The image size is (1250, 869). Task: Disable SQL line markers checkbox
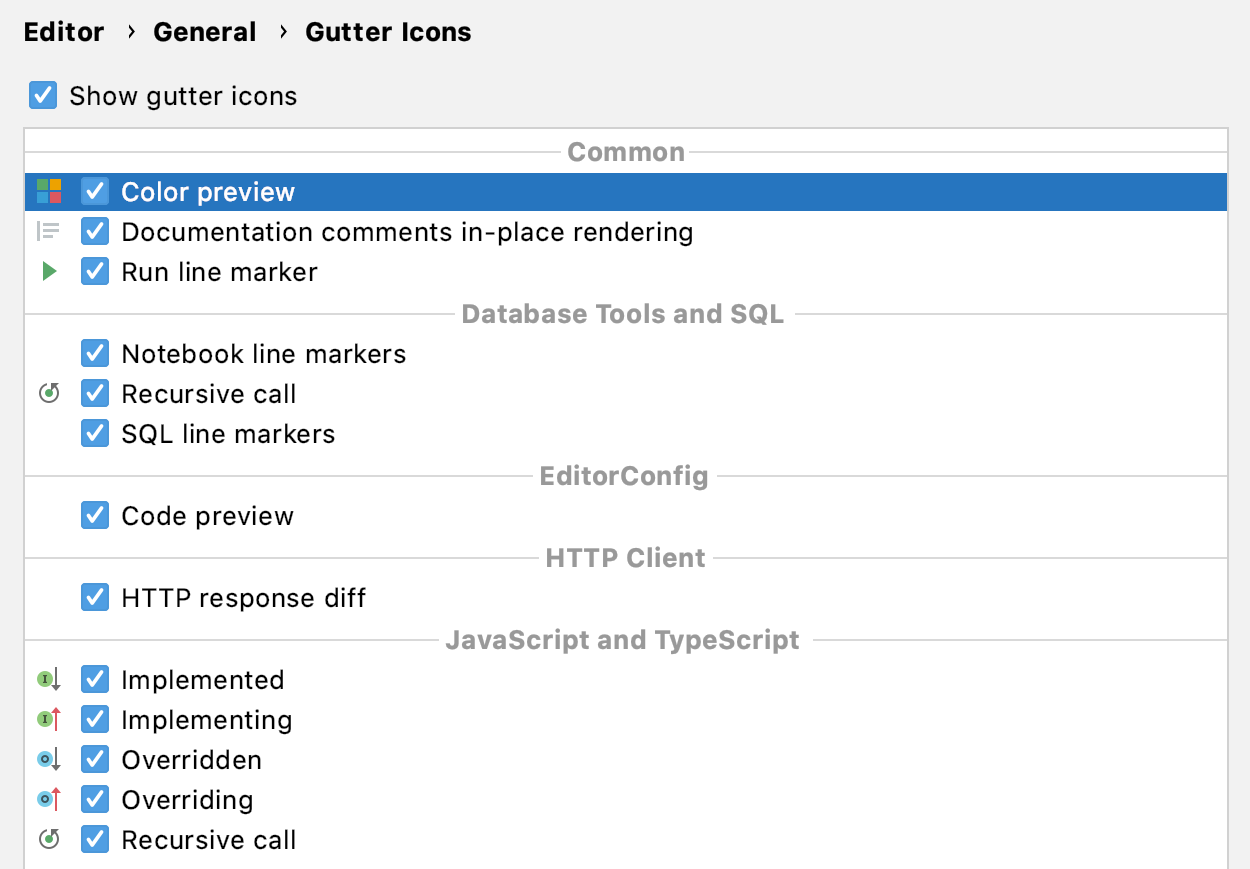point(95,433)
